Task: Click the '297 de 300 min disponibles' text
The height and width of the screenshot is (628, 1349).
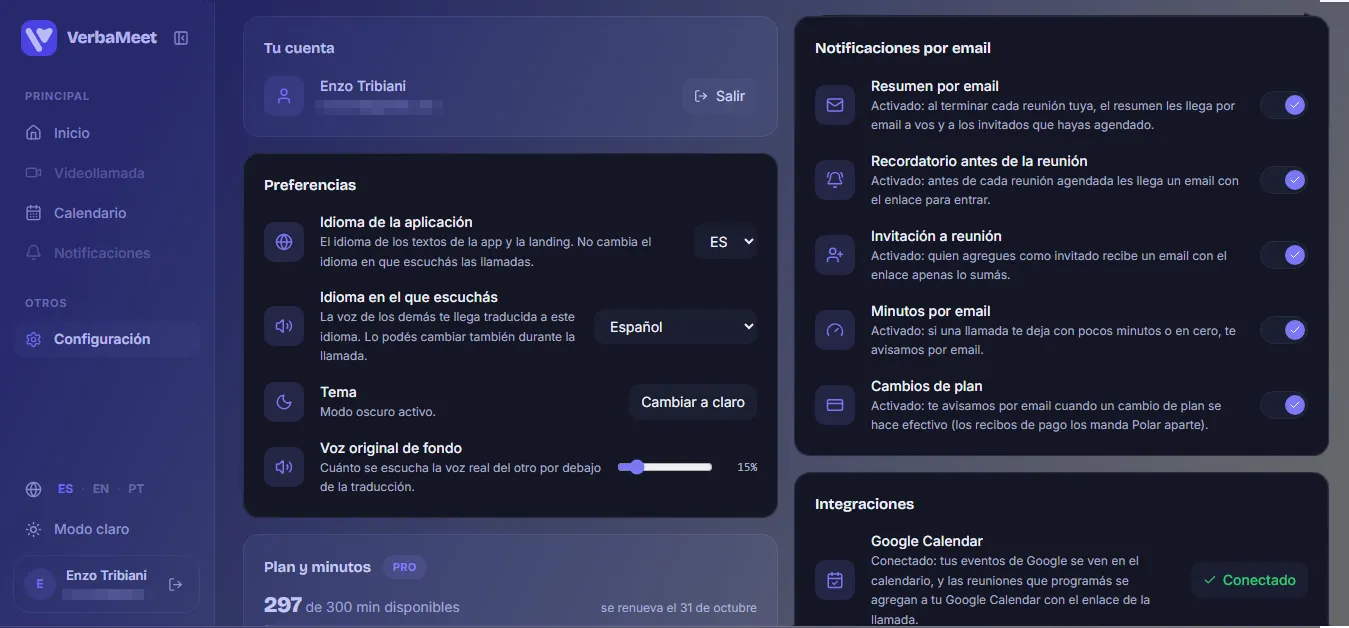Action: point(362,606)
